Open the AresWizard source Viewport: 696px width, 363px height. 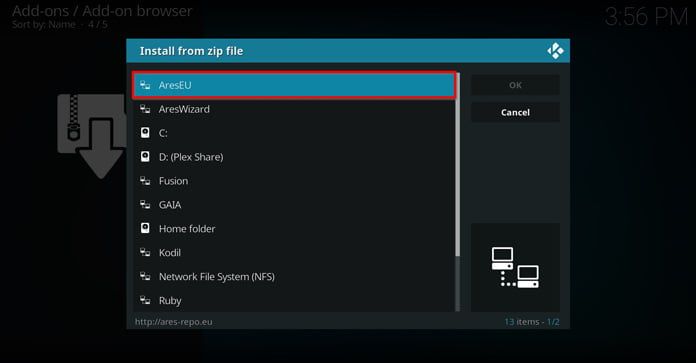click(x=294, y=109)
